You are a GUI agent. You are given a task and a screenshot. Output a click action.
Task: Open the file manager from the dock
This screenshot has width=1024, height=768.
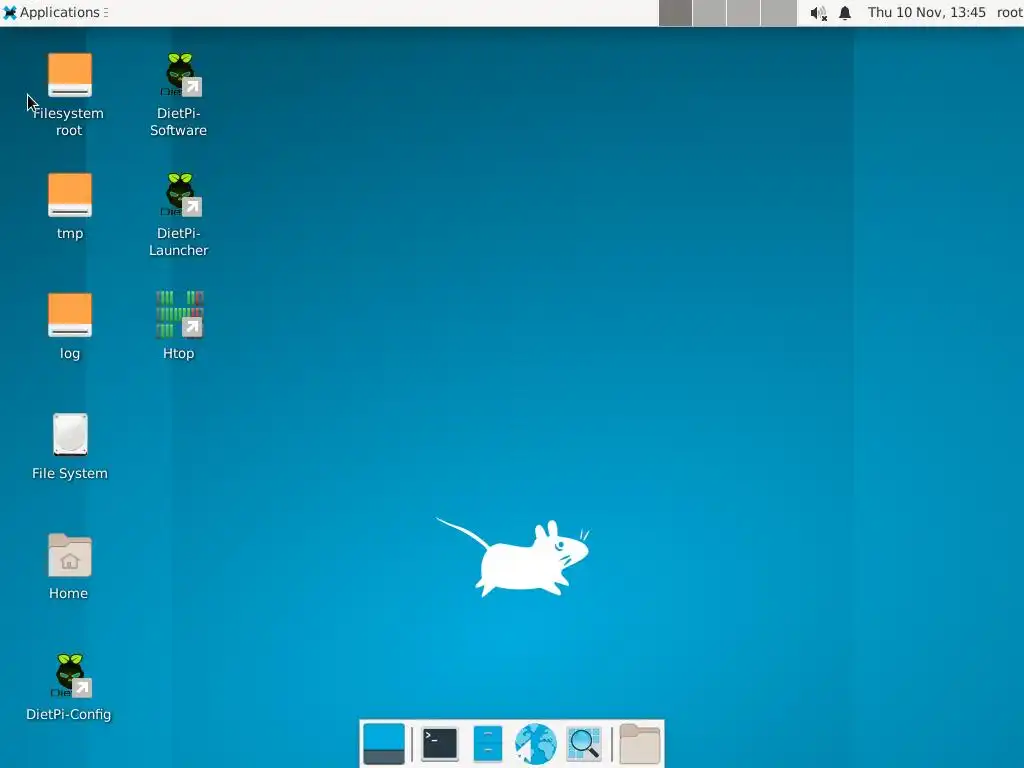coord(487,744)
